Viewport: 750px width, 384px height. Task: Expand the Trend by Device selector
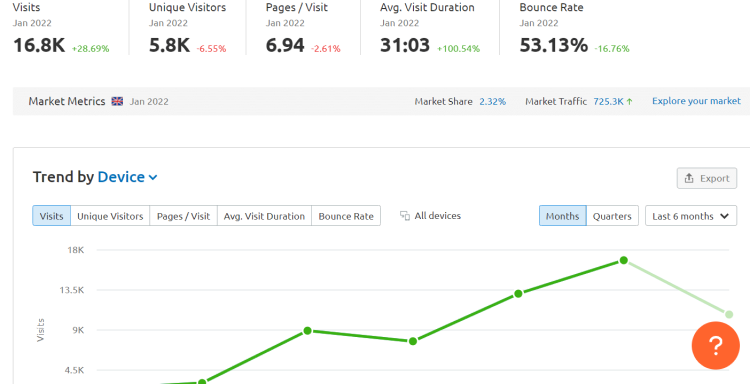click(127, 177)
